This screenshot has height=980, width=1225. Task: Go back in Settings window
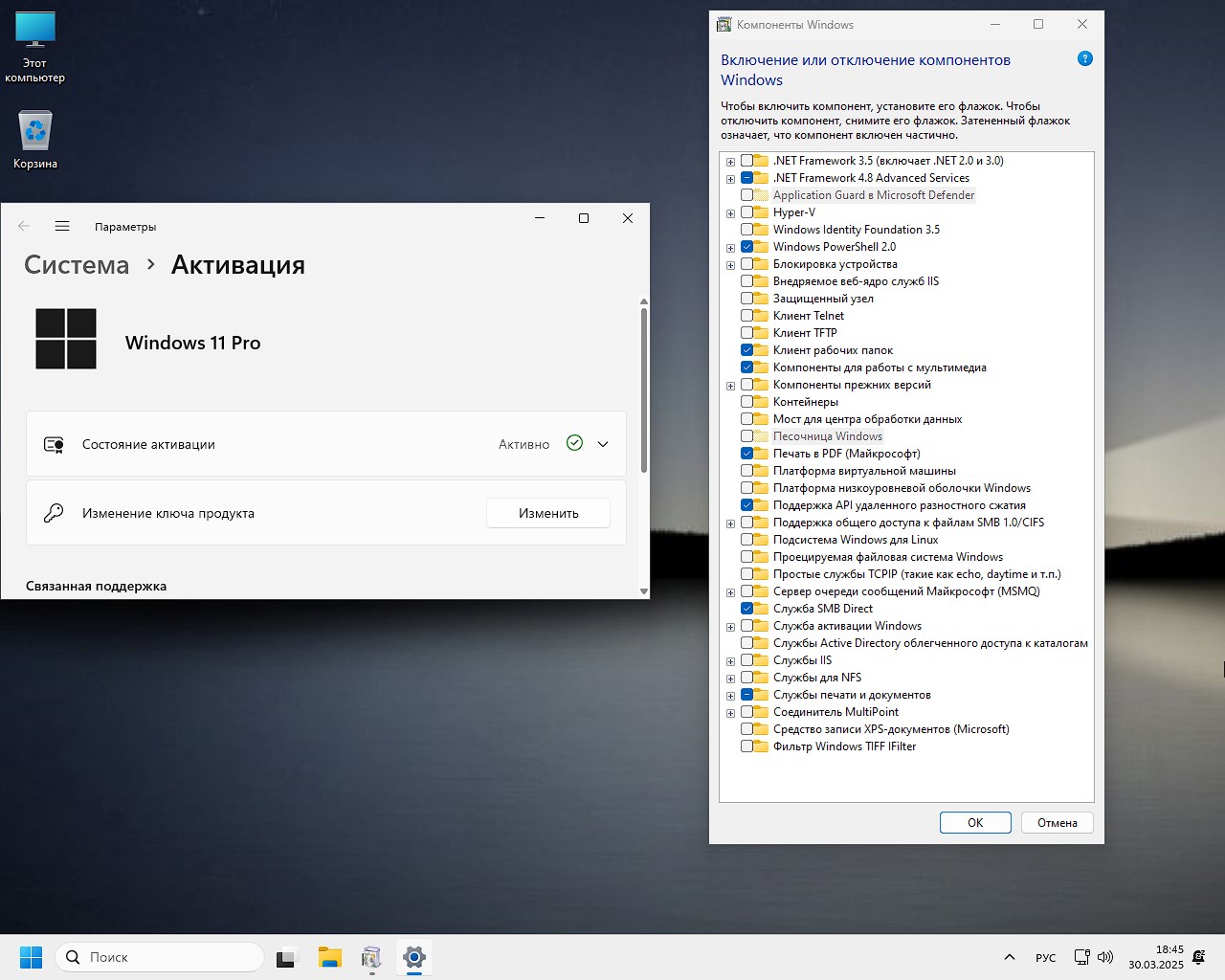pos(24,226)
